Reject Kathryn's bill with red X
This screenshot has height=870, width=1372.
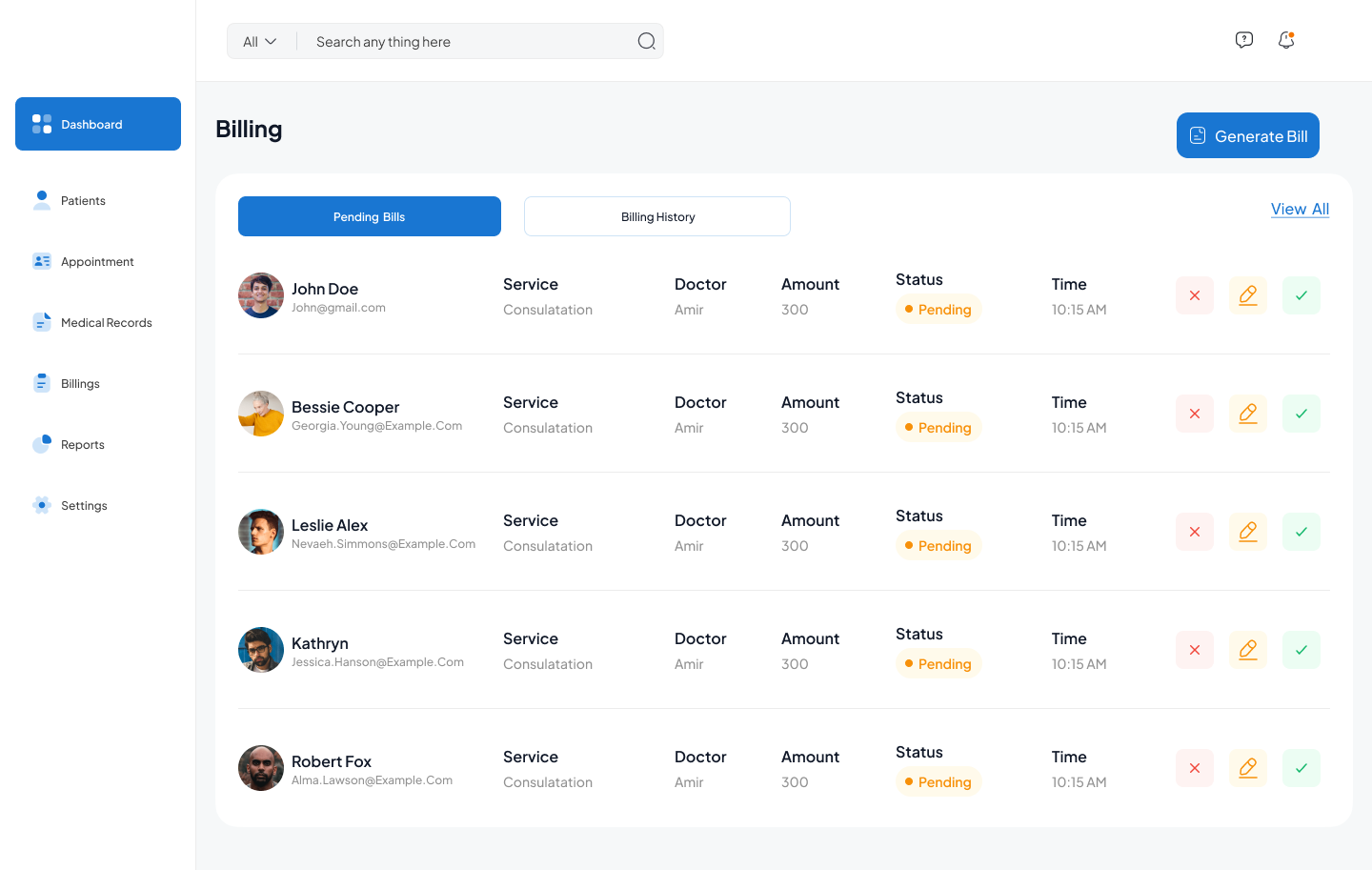(x=1195, y=650)
